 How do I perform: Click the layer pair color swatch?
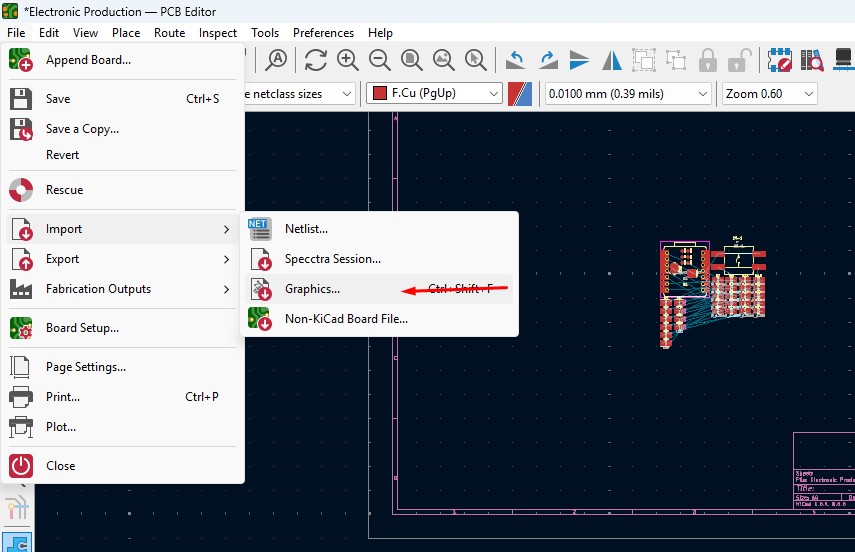coord(520,94)
